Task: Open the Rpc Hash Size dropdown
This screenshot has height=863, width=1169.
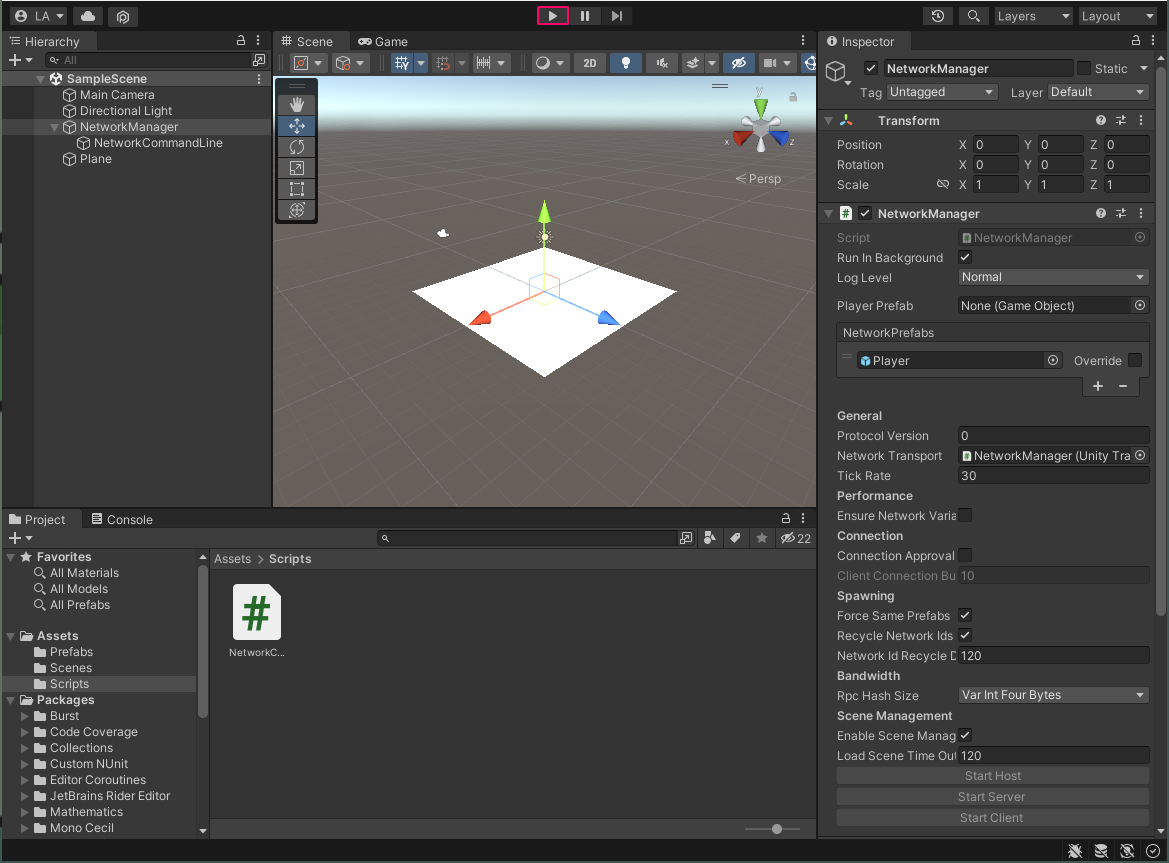Action: pos(1053,695)
